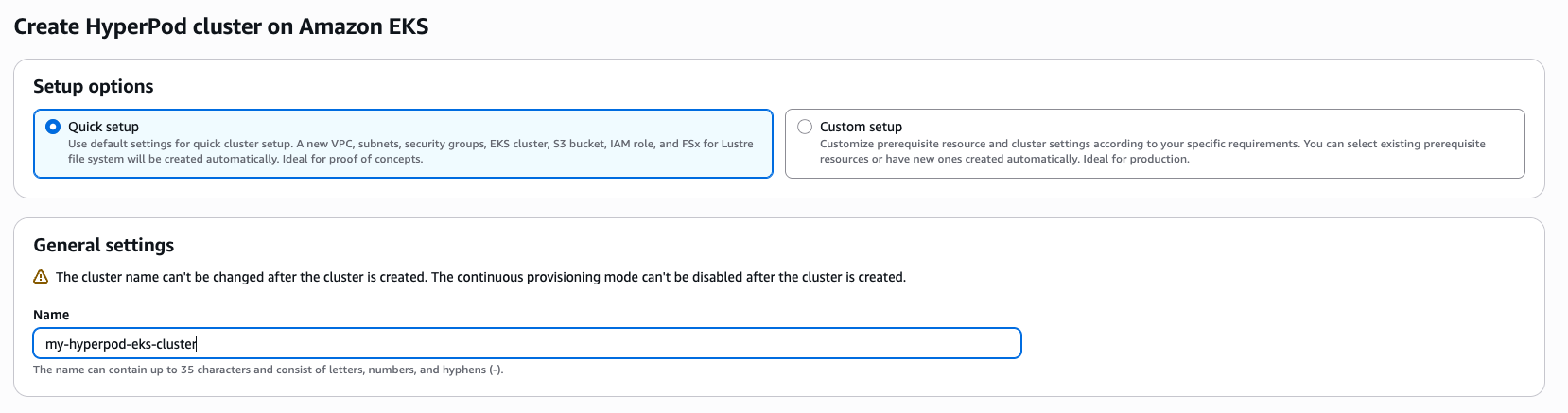Click the "Name" field label
Viewport: 1568px width, 413px height.
51,315
